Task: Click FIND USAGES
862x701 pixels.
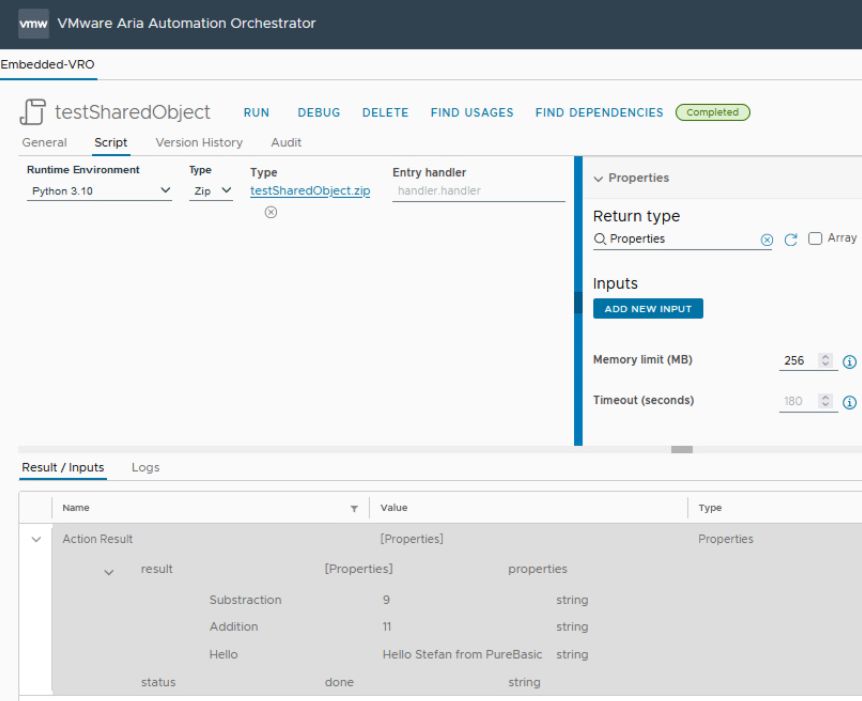Action: pos(472,113)
